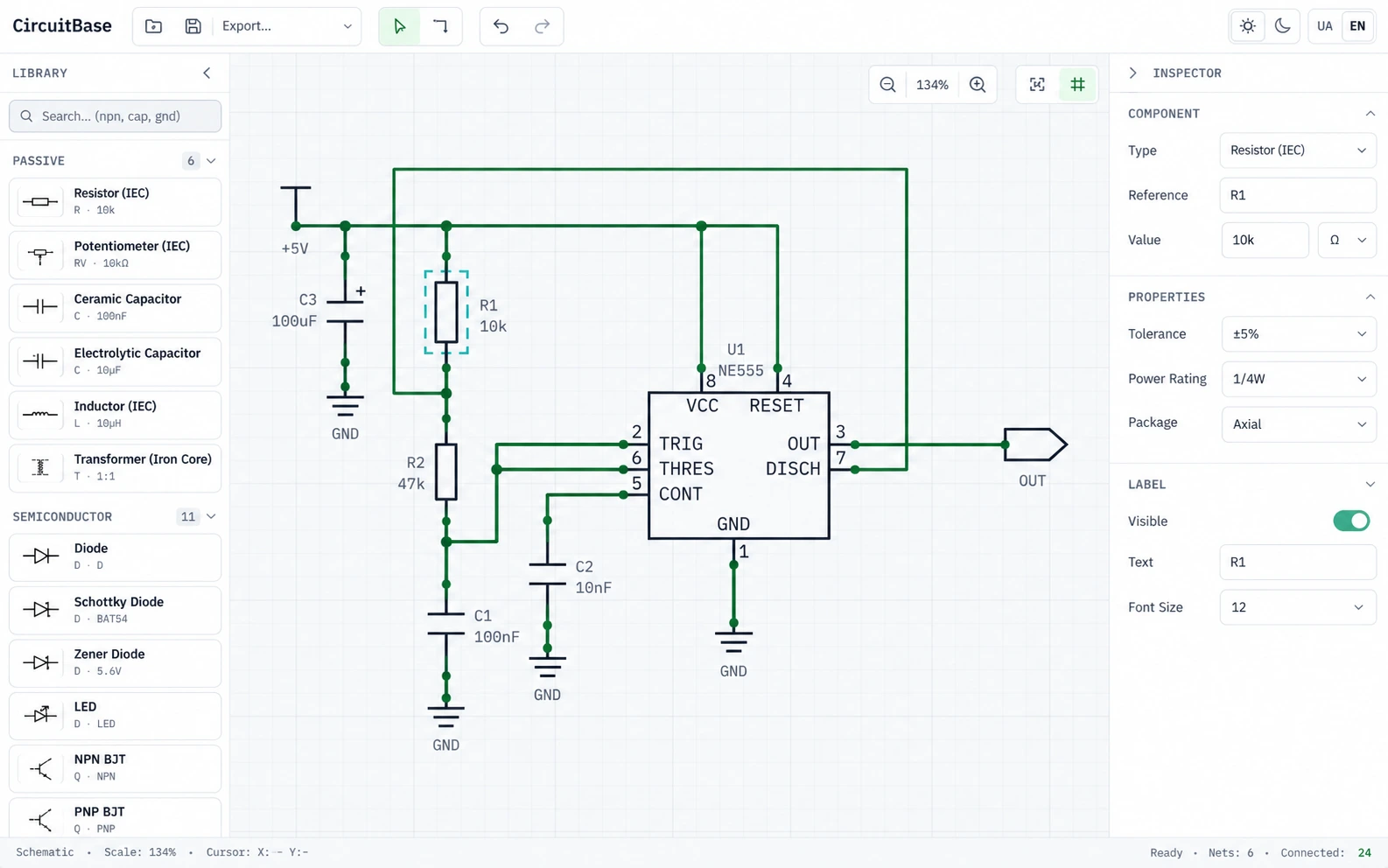Viewport: 1388px width, 868px height.
Task: Collapse the Semiconductor library category
Action: [x=211, y=517]
